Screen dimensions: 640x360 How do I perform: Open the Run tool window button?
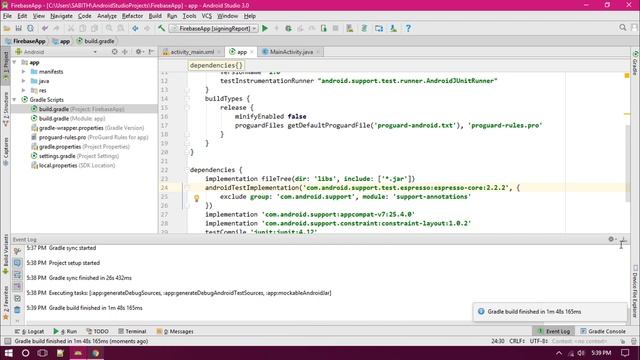[65, 331]
